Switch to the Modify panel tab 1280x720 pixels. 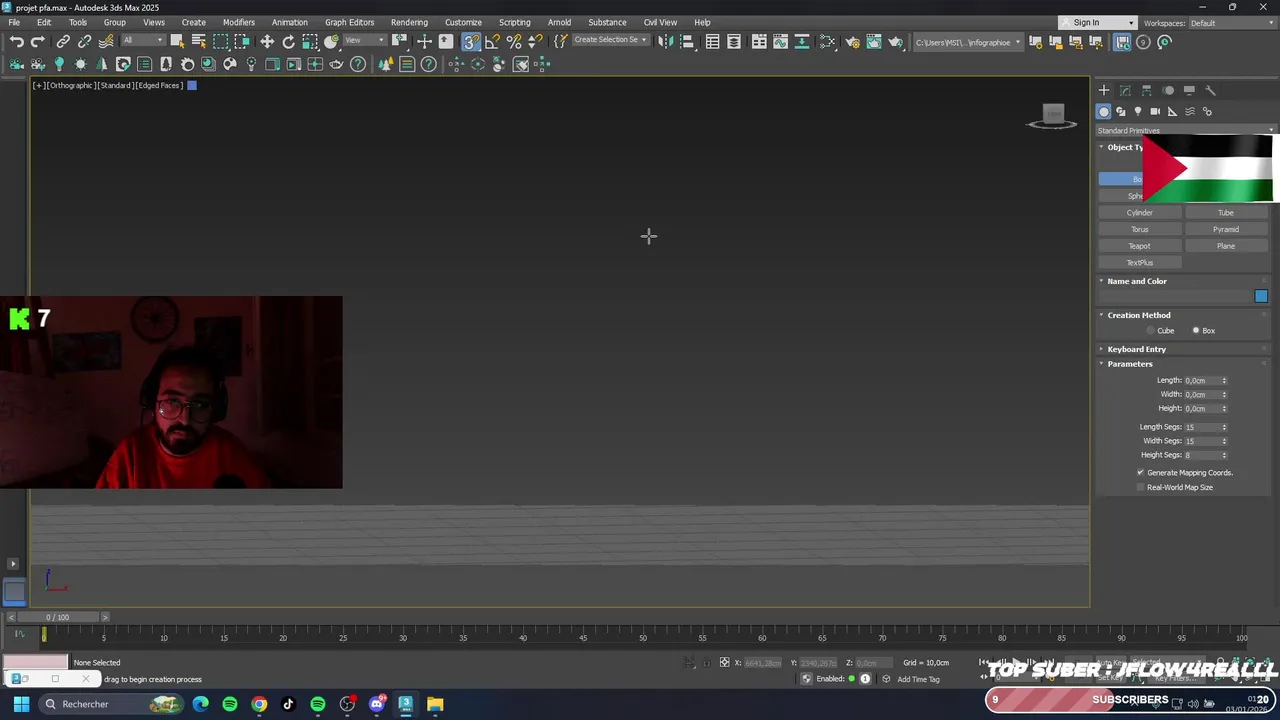click(1125, 90)
